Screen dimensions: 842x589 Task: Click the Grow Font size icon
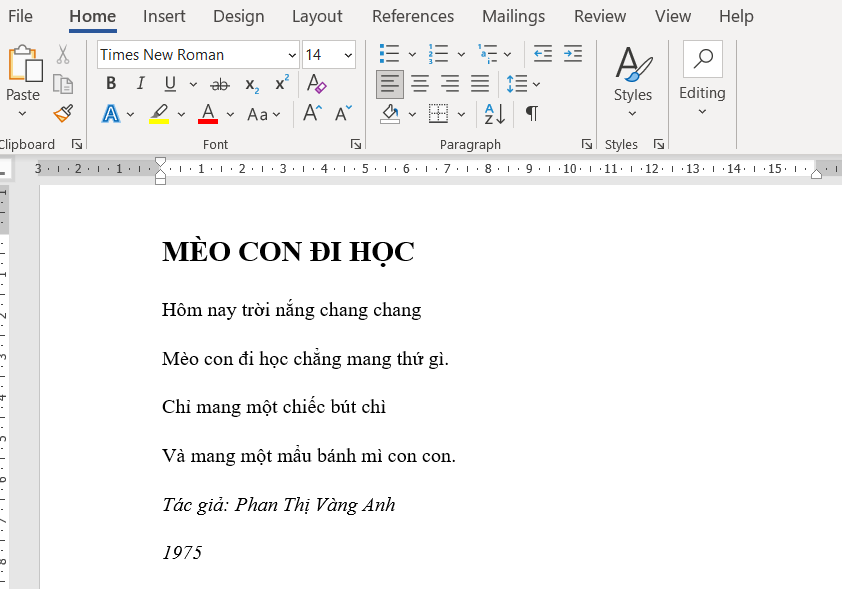pyautogui.click(x=312, y=114)
